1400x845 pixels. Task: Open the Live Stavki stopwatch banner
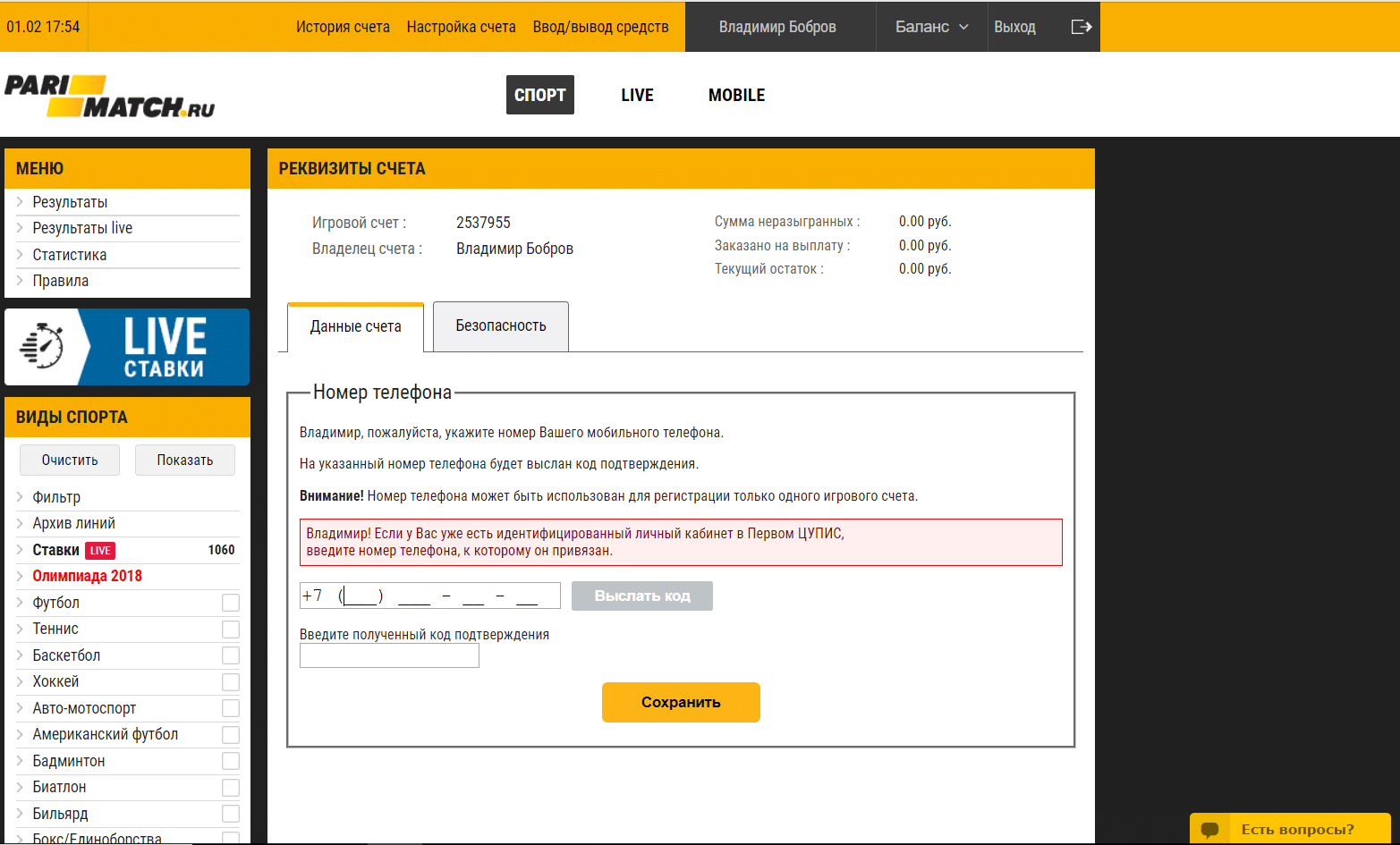pos(127,347)
